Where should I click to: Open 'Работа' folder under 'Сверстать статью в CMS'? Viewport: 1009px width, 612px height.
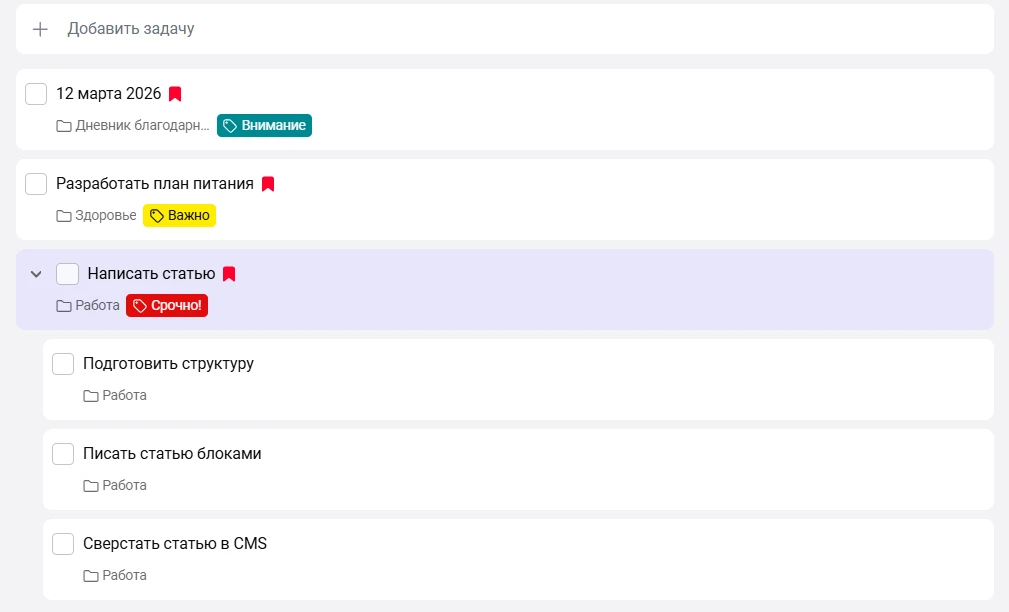click(x=115, y=576)
